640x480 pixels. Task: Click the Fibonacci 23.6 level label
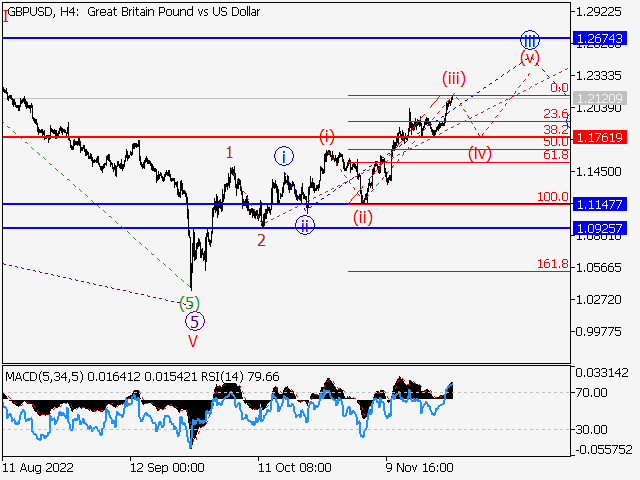(x=556, y=113)
